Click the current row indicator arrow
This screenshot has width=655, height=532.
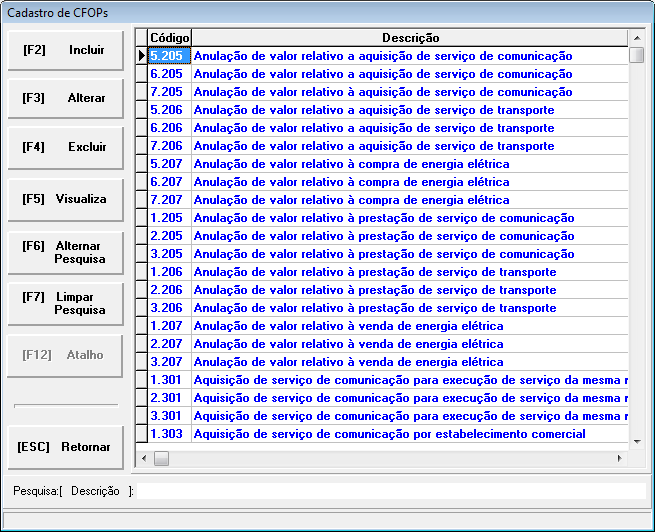(x=141, y=56)
